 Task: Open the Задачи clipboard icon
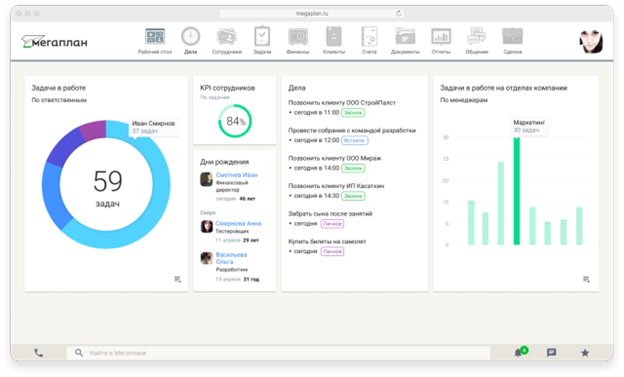click(x=262, y=36)
